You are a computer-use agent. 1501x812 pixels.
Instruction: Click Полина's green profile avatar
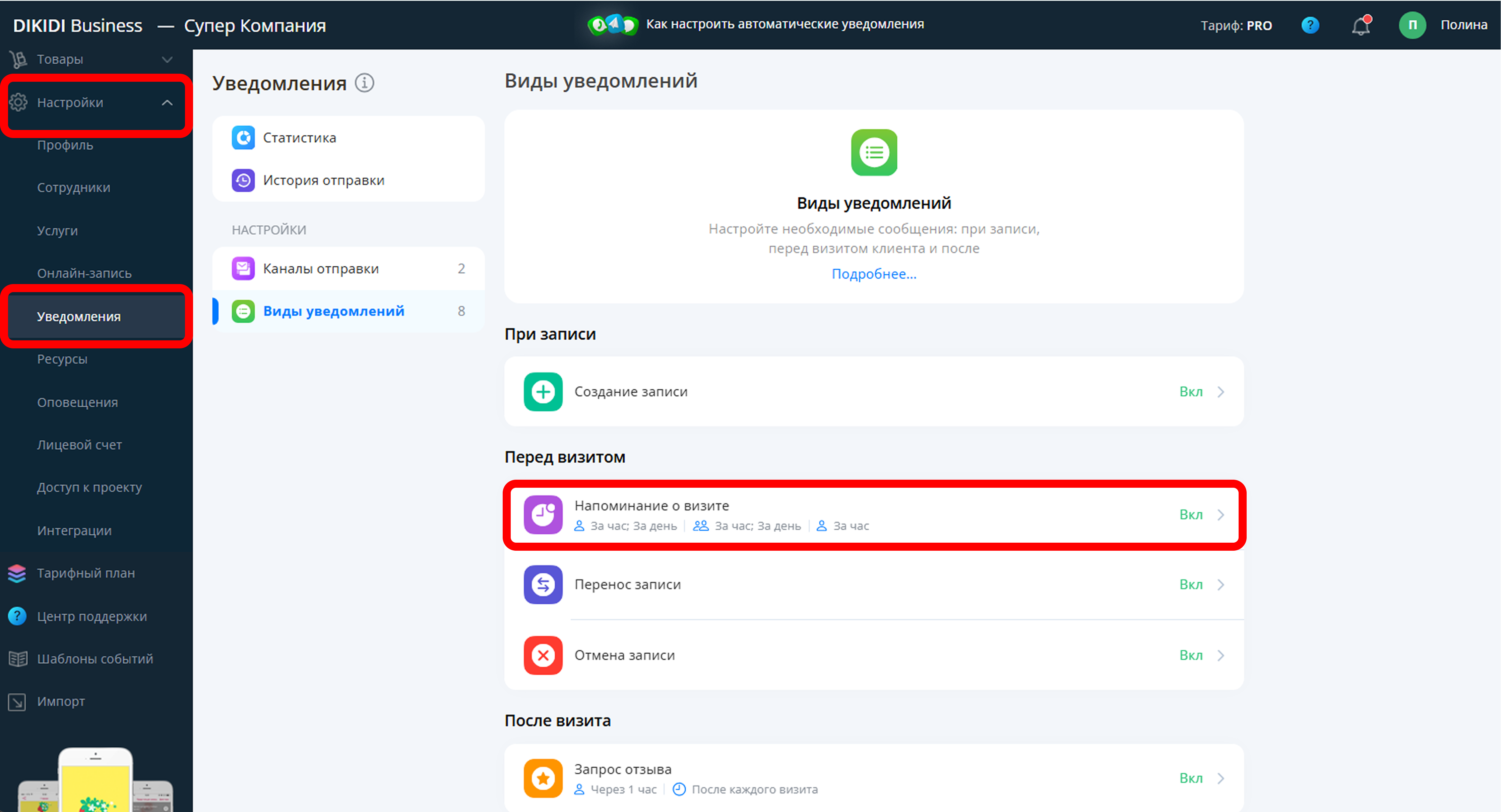(x=1412, y=25)
